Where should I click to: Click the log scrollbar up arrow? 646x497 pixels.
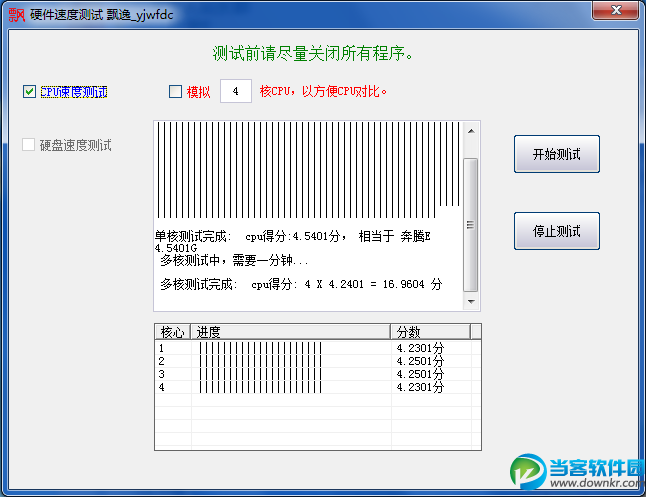(x=471, y=131)
